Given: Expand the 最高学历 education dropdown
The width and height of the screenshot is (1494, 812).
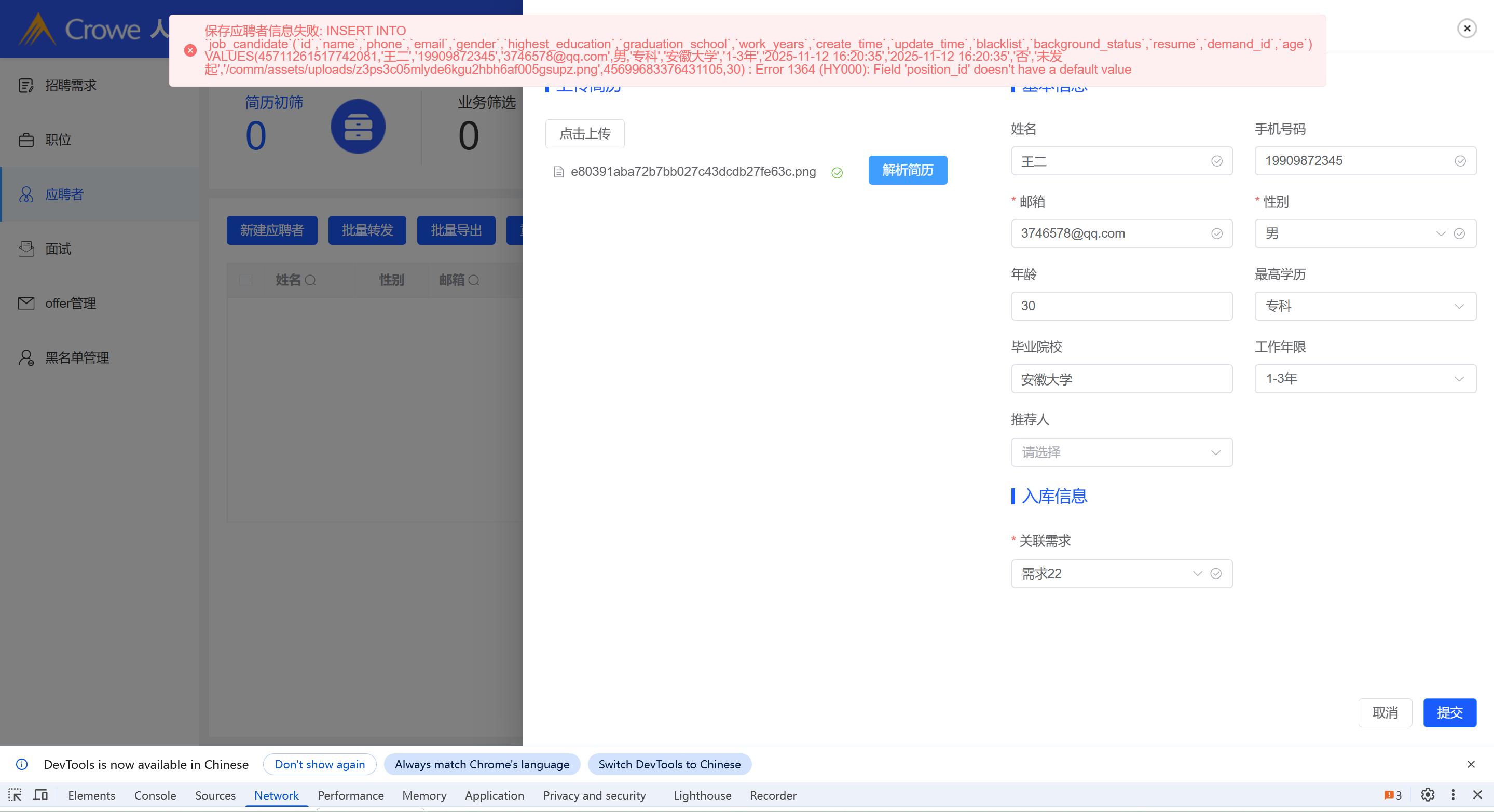Looking at the screenshot, I should [1365, 306].
